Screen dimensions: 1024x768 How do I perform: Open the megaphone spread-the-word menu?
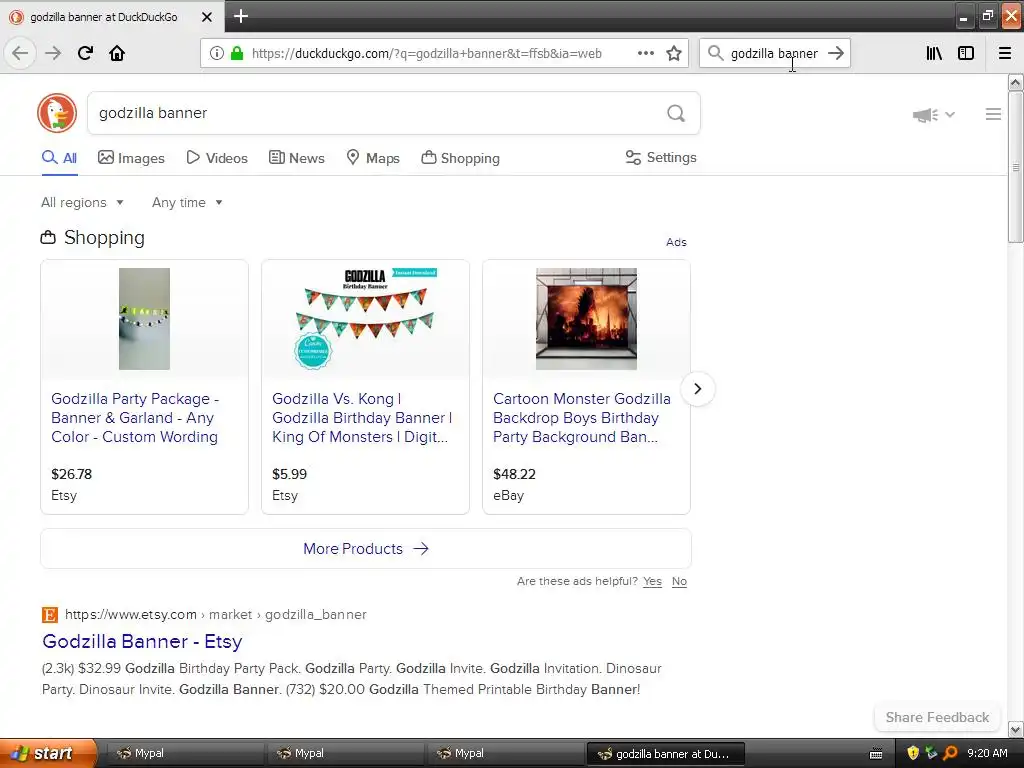tap(934, 115)
